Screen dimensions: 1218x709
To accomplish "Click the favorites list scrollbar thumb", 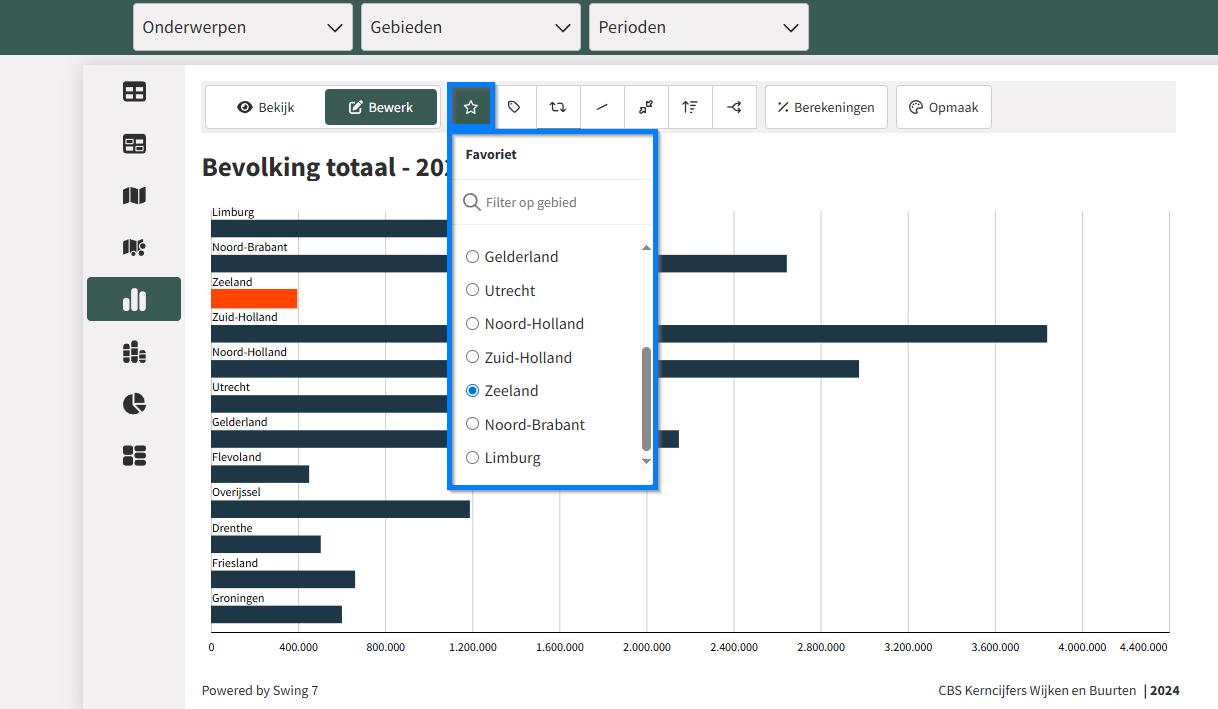I will [x=646, y=399].
